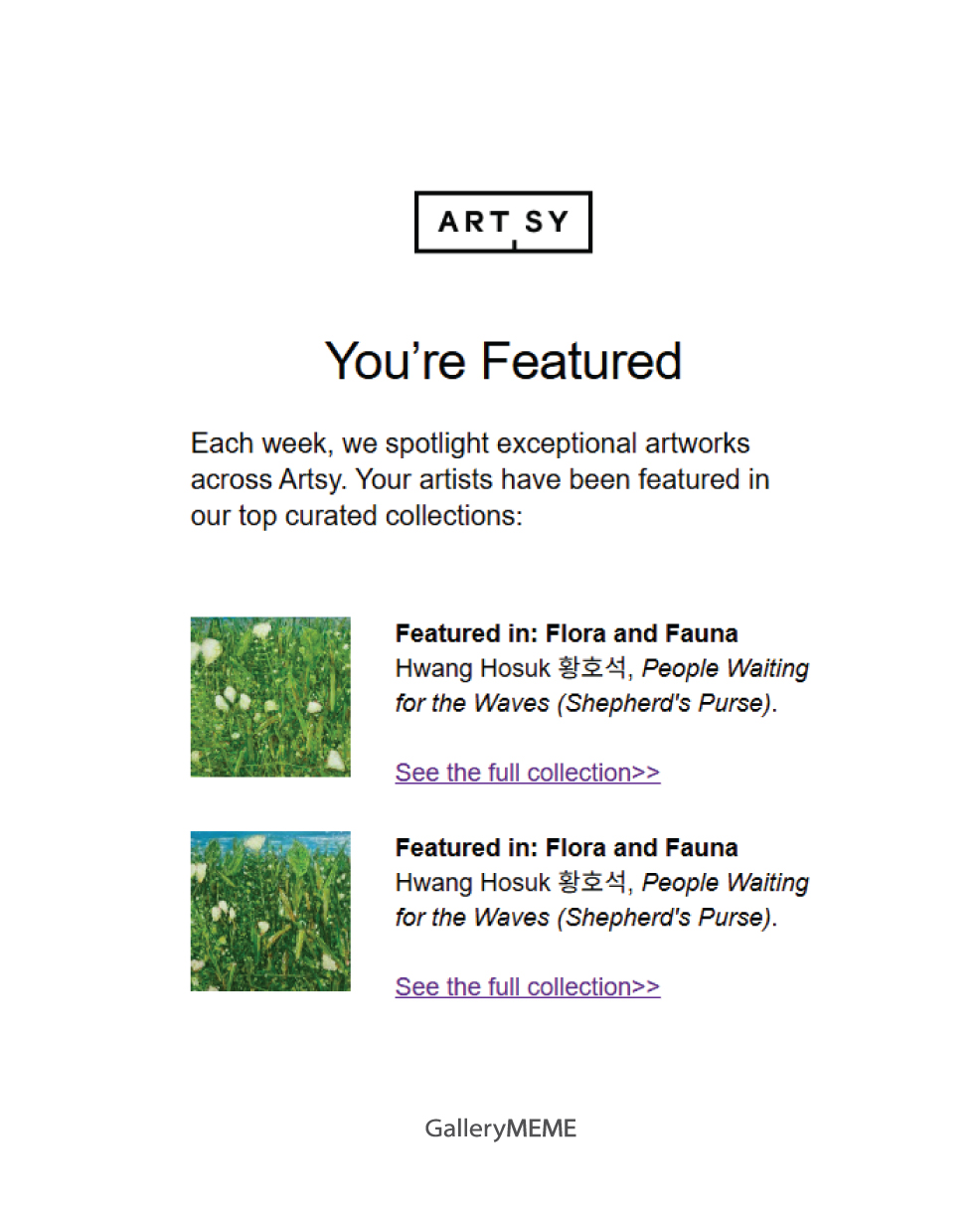Follow the second 'See the full collection>>' link
Image resolution: width=980 pixels, height=1216 pixels.
[528, 986]
